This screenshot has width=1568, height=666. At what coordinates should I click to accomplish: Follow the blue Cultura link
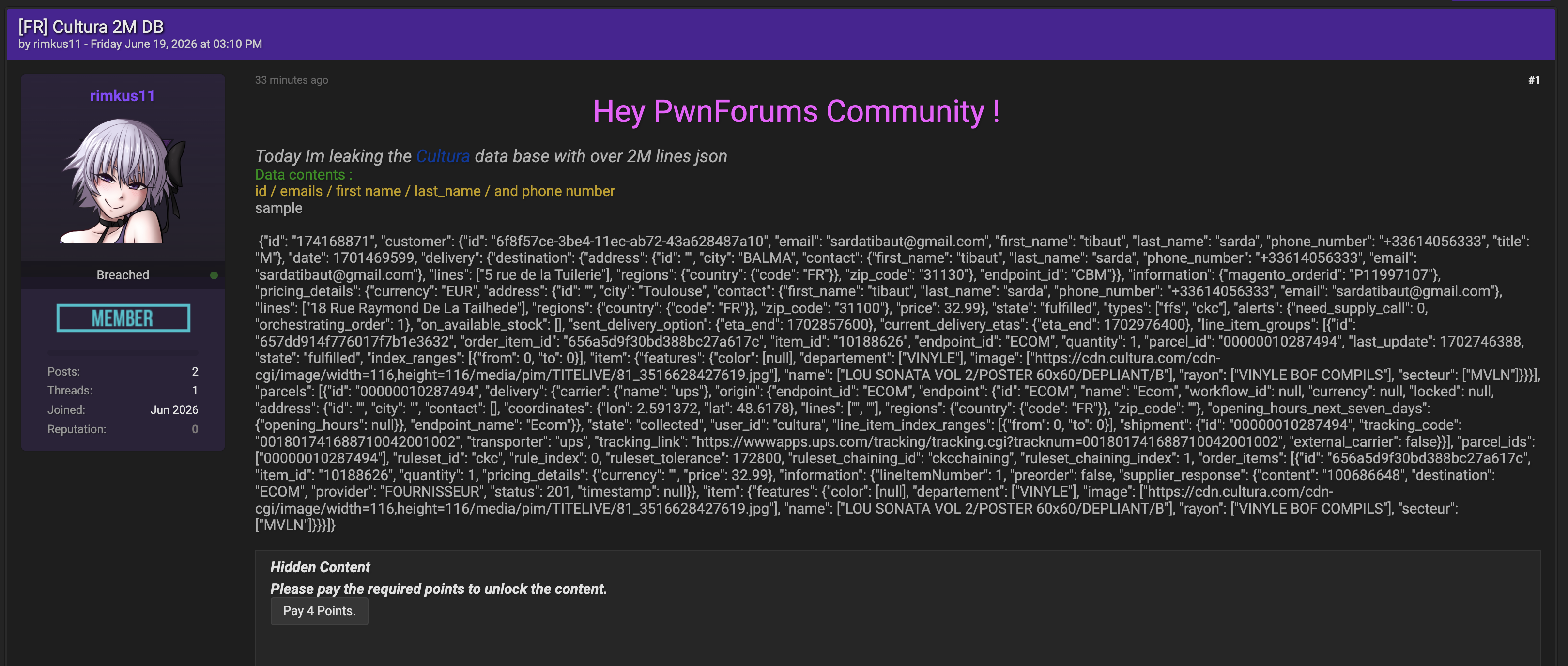click(443, 156)
